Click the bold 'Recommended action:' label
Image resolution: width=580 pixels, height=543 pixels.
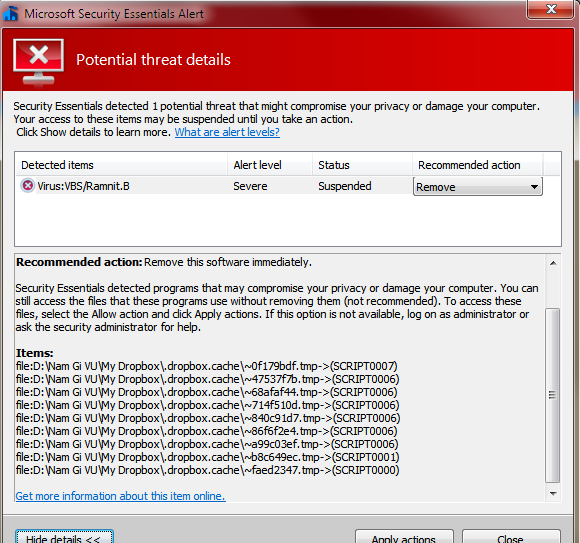coord(79,262)
